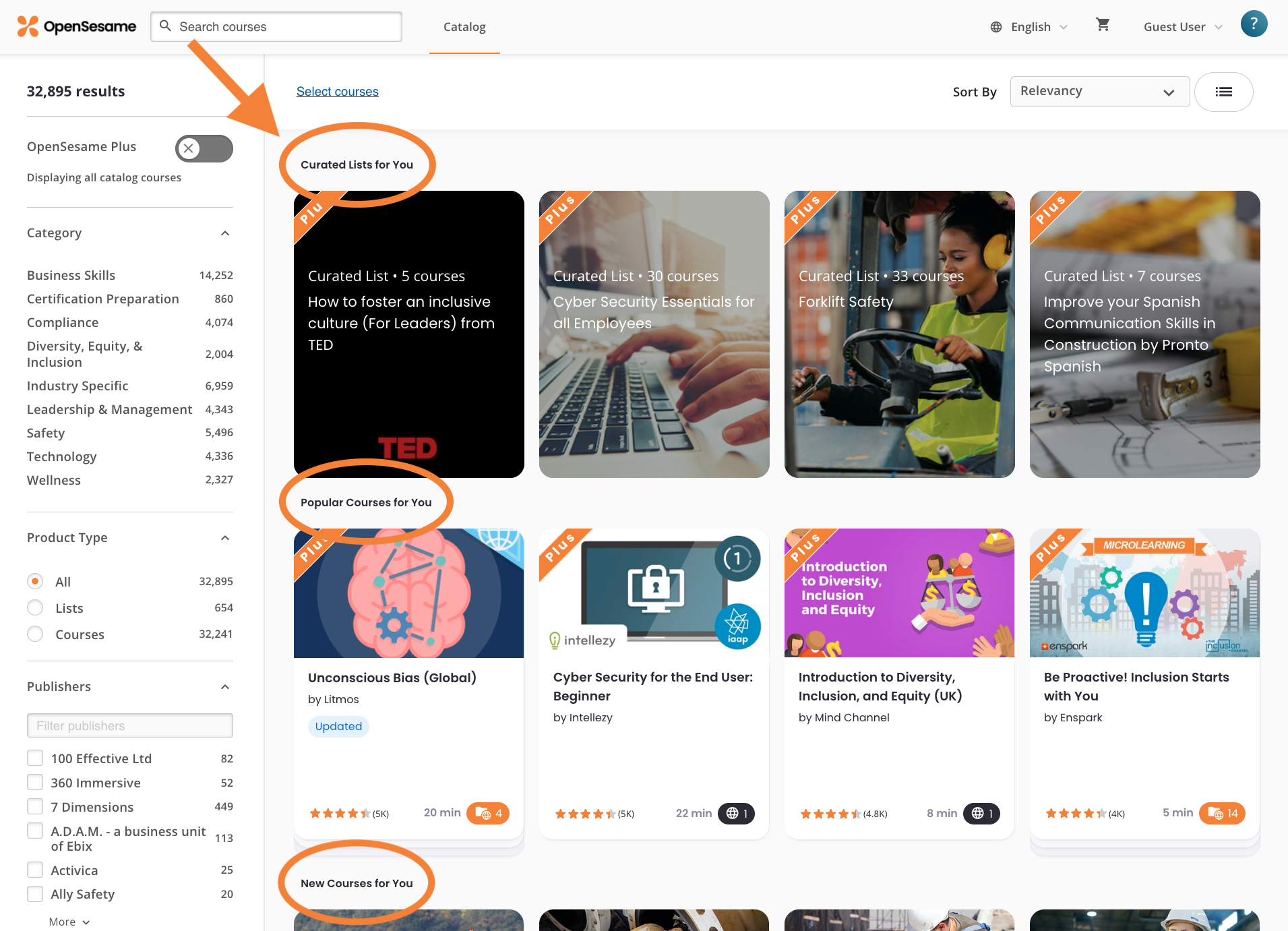1288x931 pixels.
Task: Click the help question mark icon
Action: tap(1254, 25)
